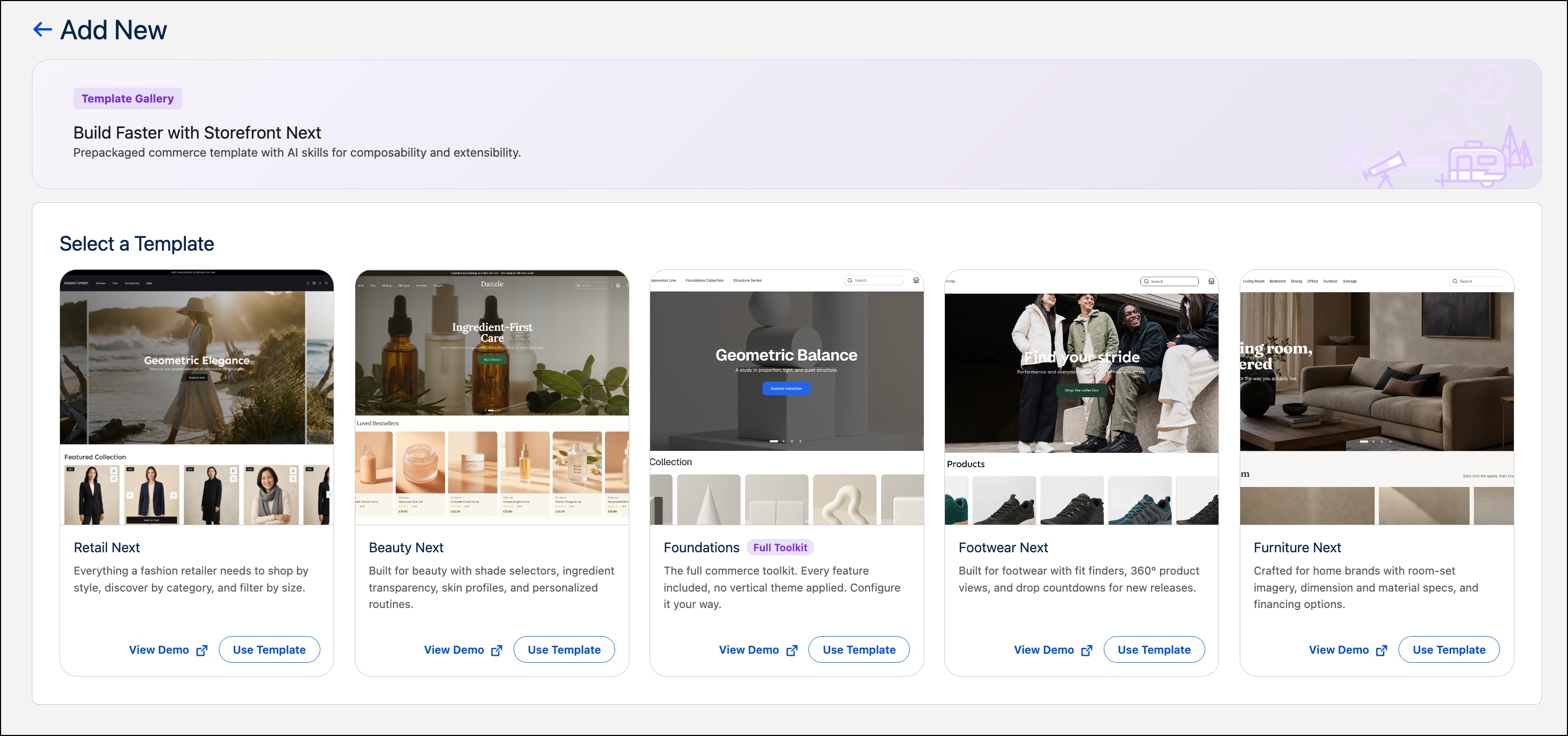Click the Retail Next preview thumbnail
Viewport: 1568px width, 736px height.
[x=197, y=397]
